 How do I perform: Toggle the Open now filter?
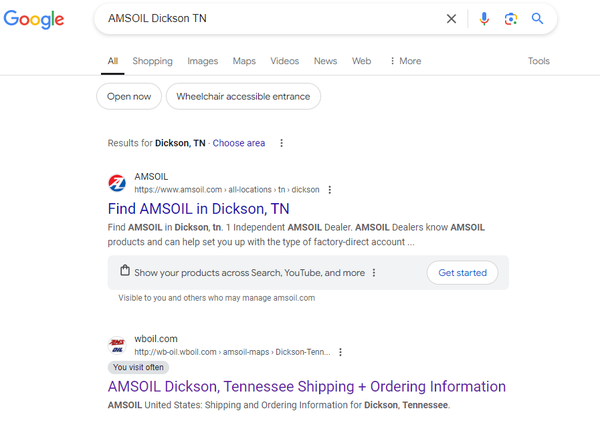point(129,97)
